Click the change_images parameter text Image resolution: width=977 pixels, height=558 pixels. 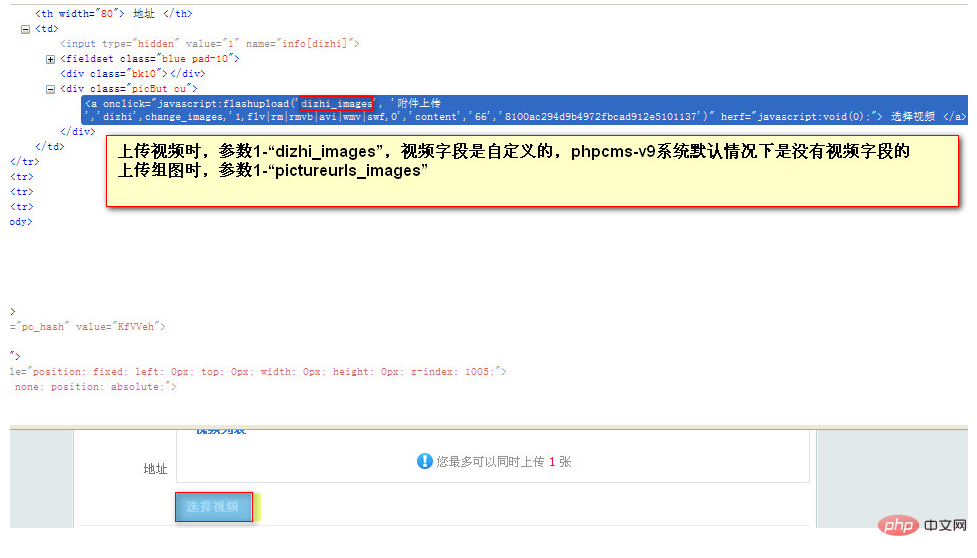tap(184, 116)
